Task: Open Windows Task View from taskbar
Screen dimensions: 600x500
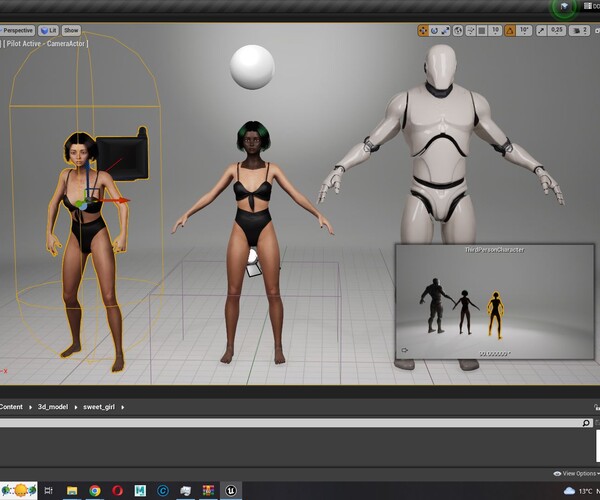Action: pyautogui.click(x=48, y=490)
